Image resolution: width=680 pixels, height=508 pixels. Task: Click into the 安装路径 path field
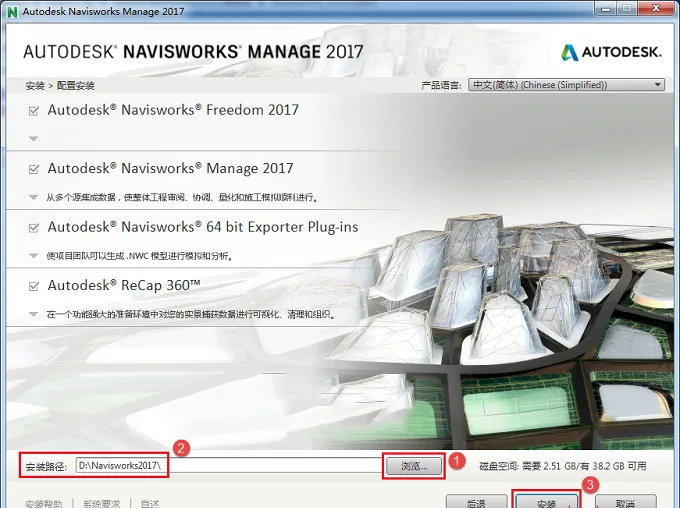[229, 466]
